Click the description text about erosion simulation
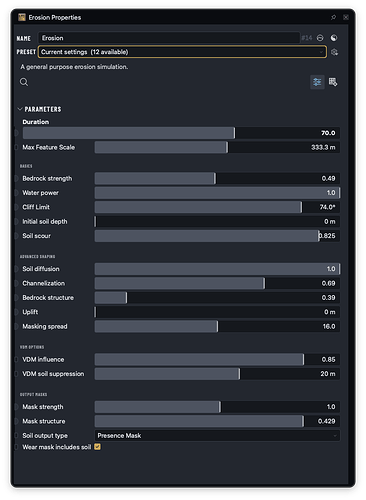 [74, 67]
